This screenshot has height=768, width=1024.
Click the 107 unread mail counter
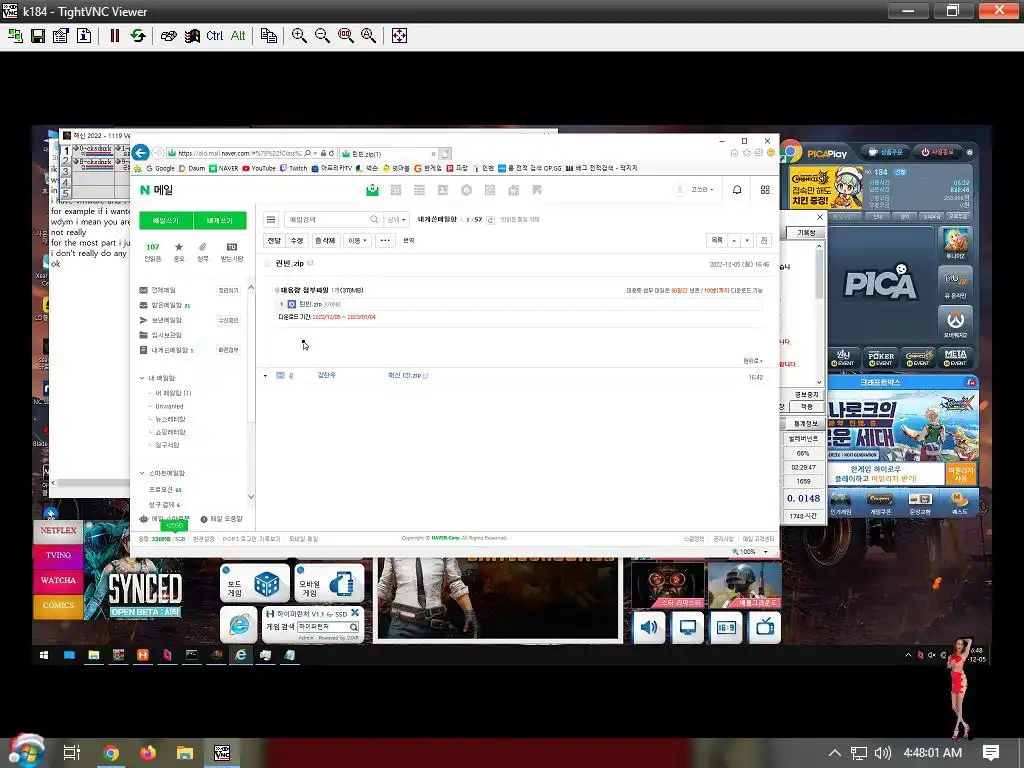153,247
